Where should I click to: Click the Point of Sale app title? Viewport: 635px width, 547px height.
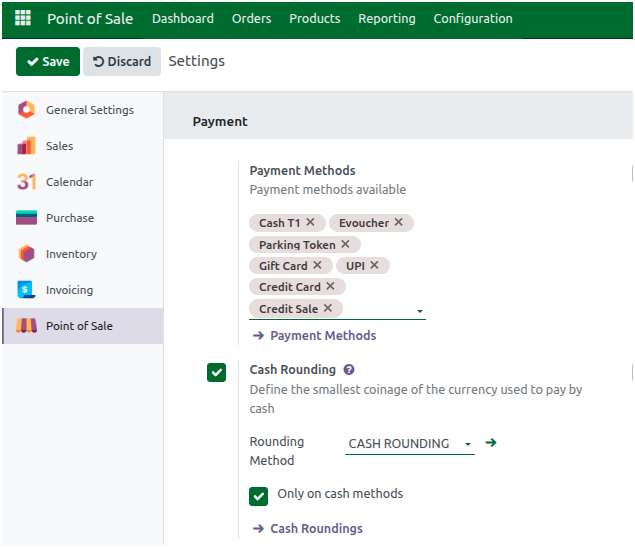(90, 19)
